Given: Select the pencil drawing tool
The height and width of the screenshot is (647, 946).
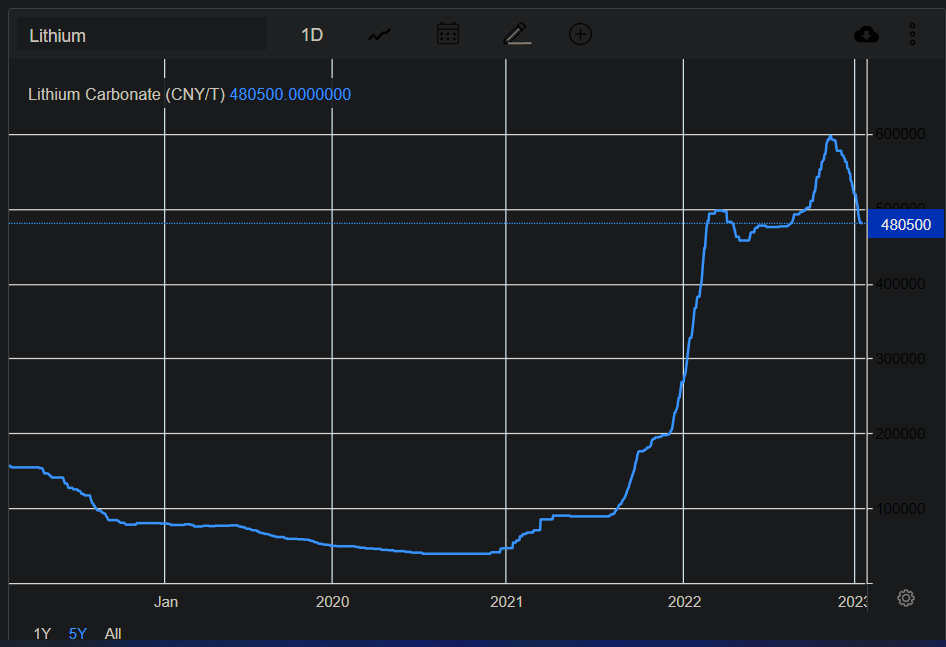Looking at the screenshot, I should point(516,34).
